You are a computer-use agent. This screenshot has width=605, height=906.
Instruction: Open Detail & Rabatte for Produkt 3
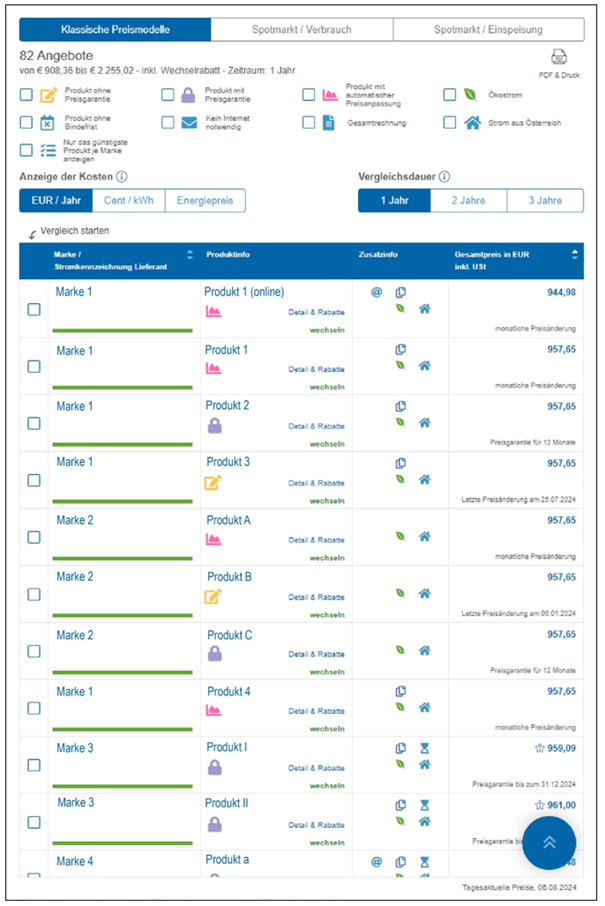point(316,483)
